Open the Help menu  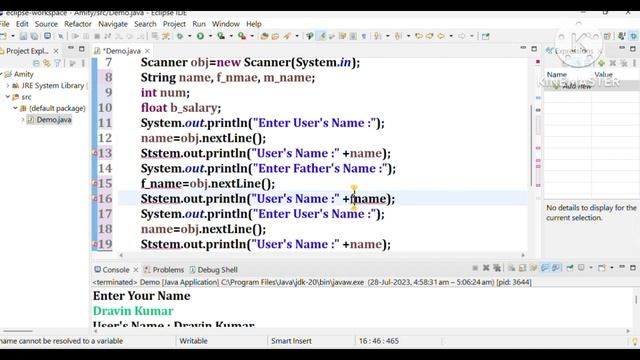tap(253, 24)
